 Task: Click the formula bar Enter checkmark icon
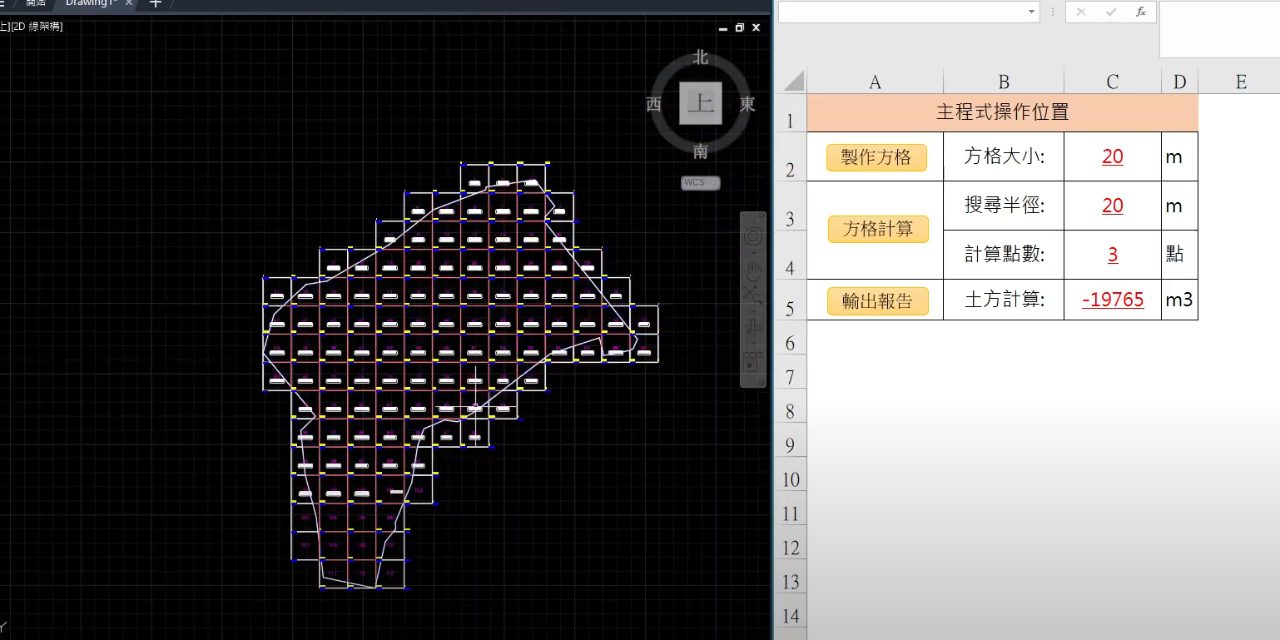(x=1111, y=12)
